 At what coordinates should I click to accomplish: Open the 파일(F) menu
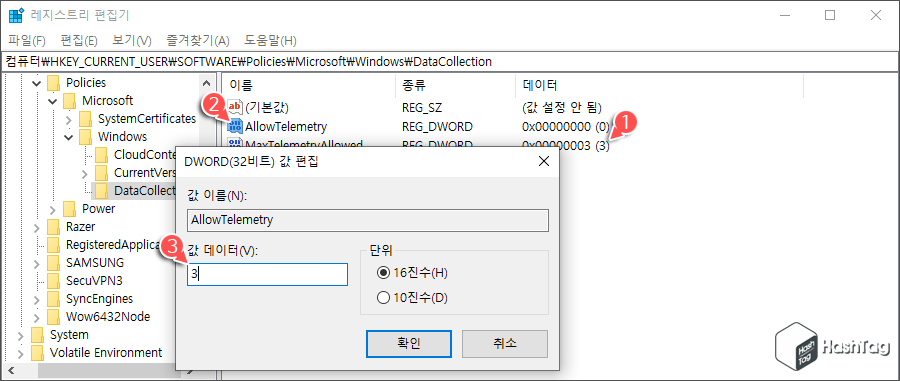click(x=27, y=41)
